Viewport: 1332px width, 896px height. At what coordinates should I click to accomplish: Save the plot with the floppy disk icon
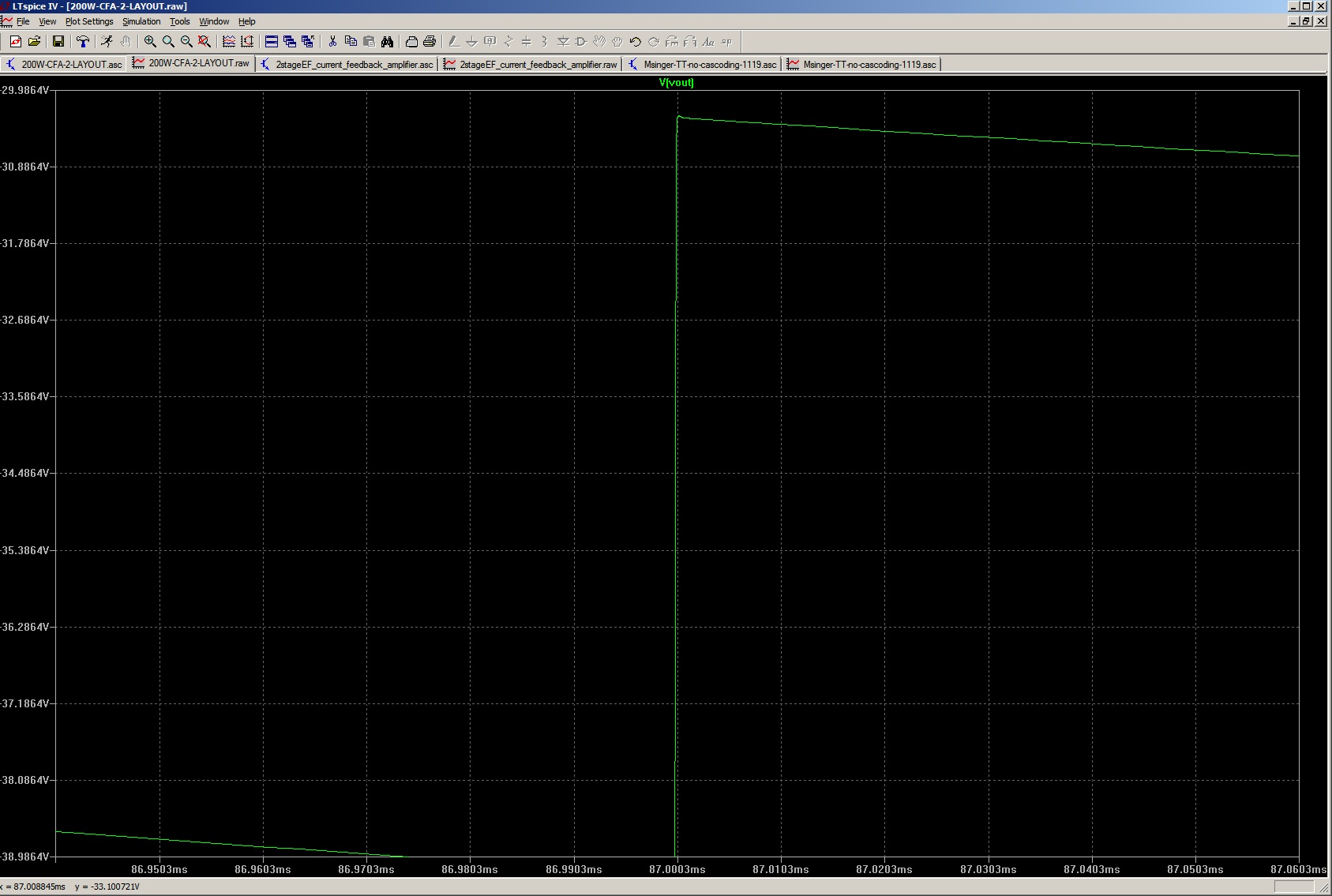(58, 42)
